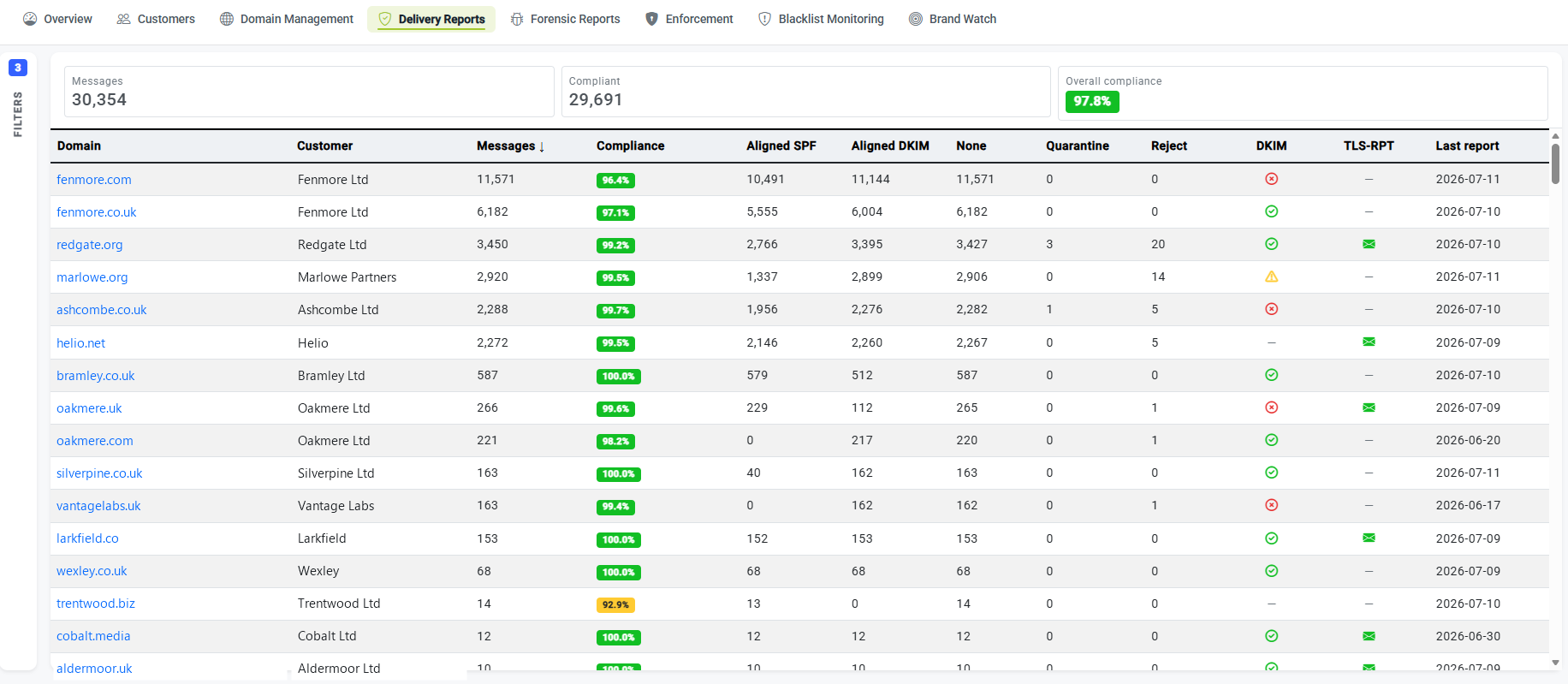Open wexley.co.uk domain link
1568x684 pixels.
(92, 571)
